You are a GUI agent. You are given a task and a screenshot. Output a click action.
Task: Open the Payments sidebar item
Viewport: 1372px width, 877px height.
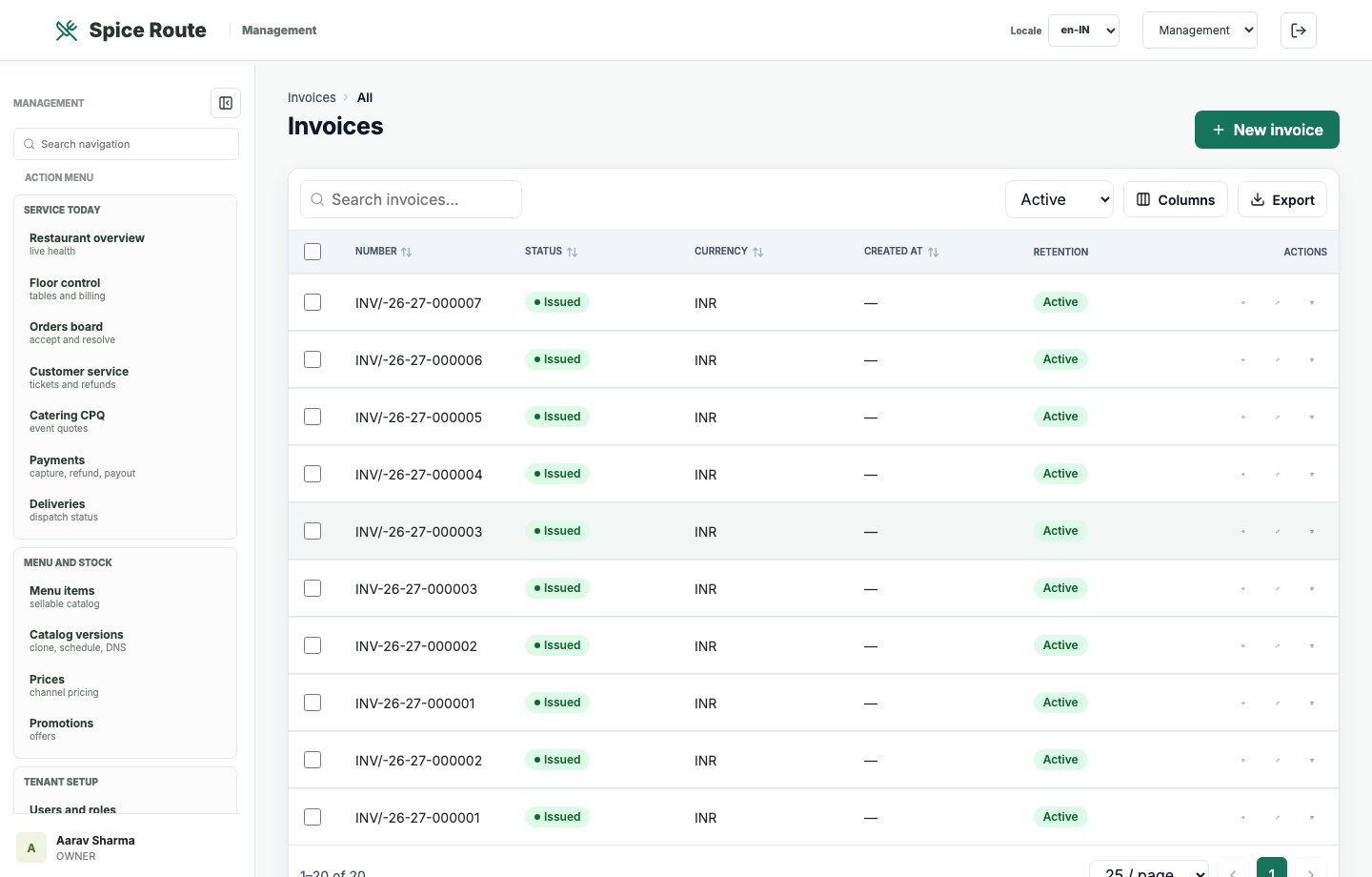[125, 466]
